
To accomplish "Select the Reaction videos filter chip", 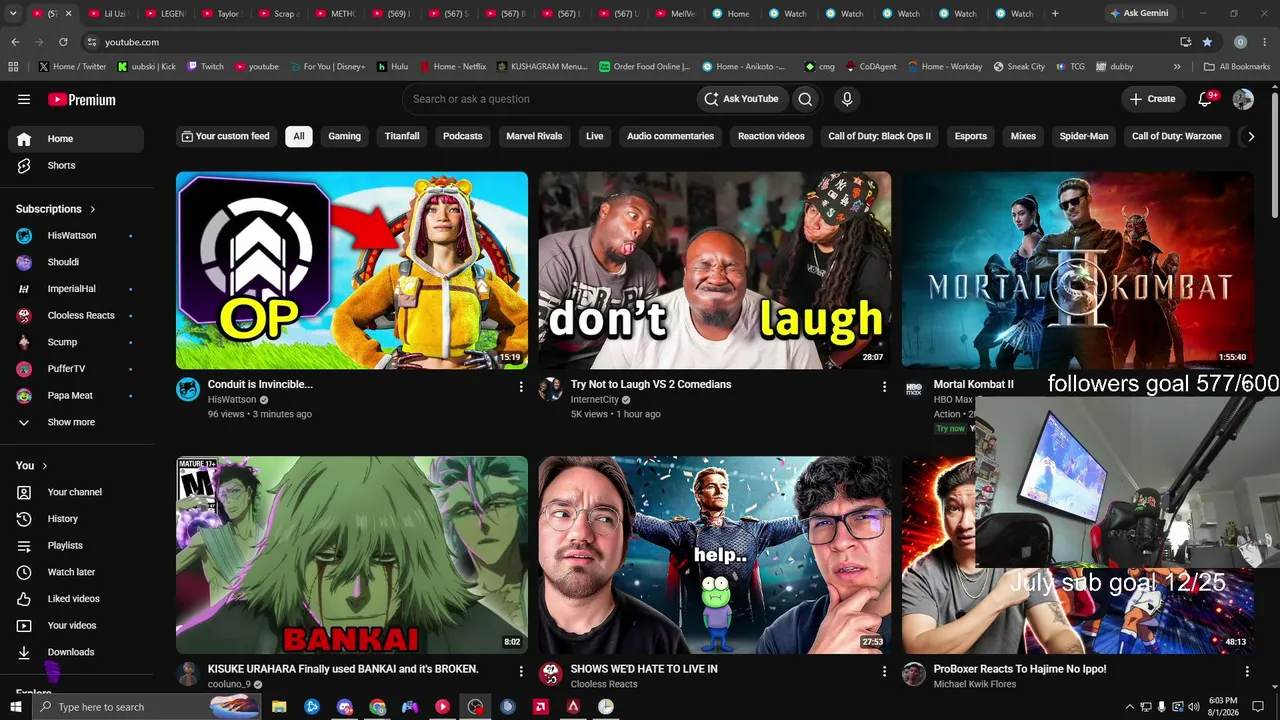I will click(771, 136).
